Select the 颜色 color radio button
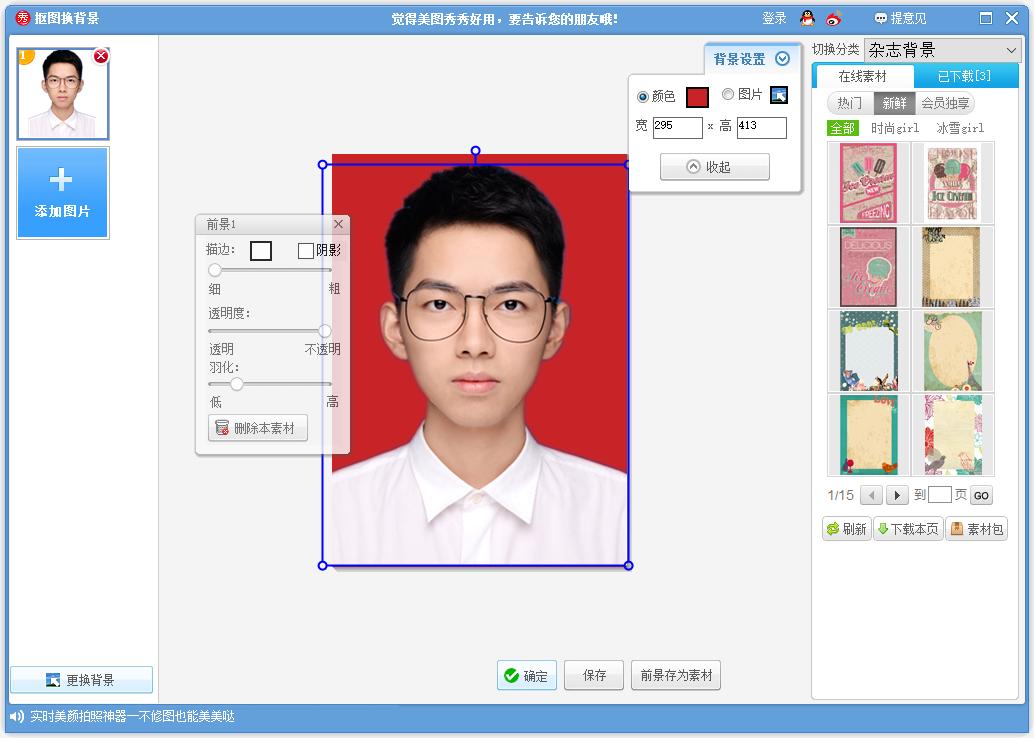 click(641, 95)
